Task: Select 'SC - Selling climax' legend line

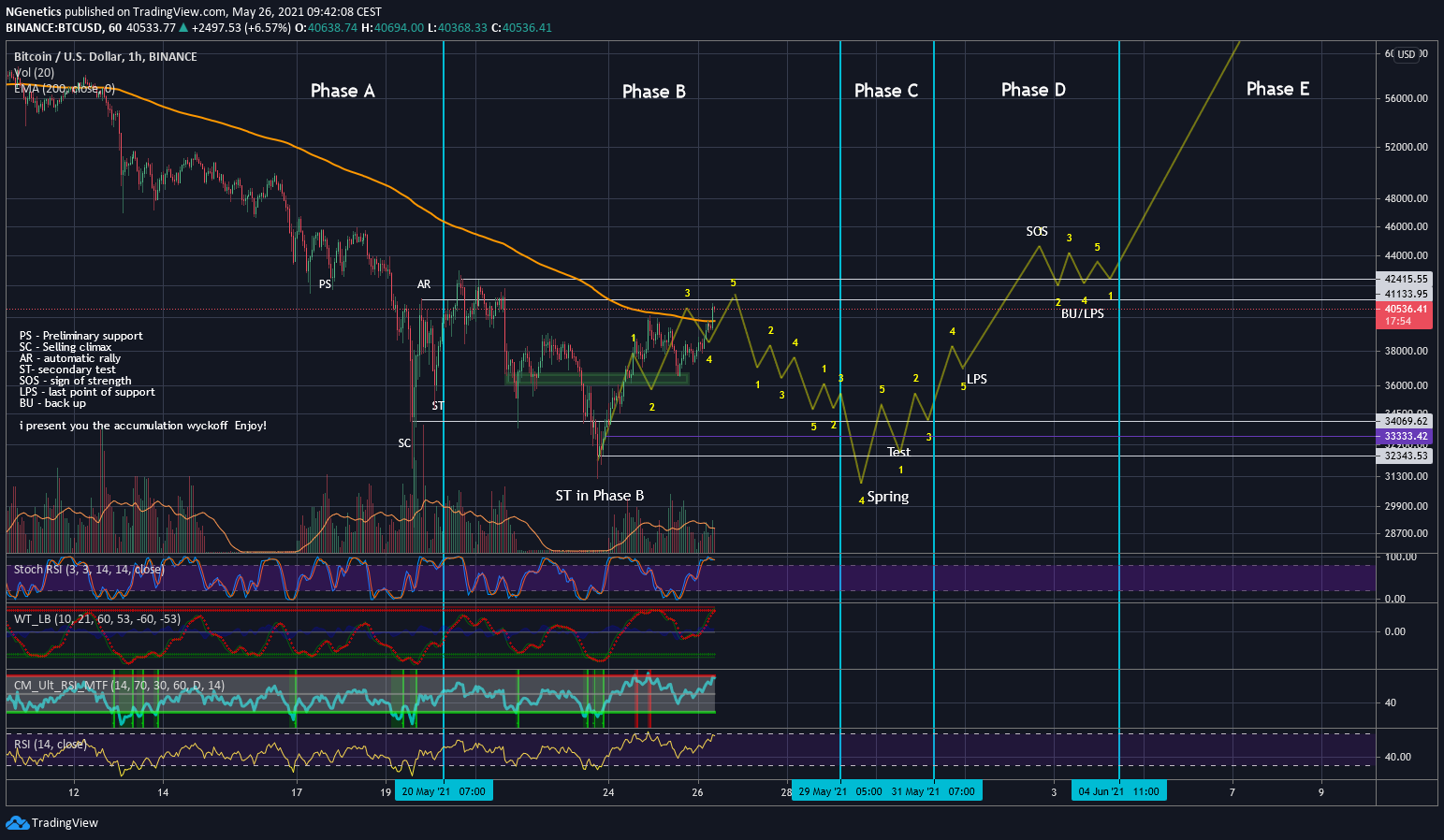Action: point(66,347)
